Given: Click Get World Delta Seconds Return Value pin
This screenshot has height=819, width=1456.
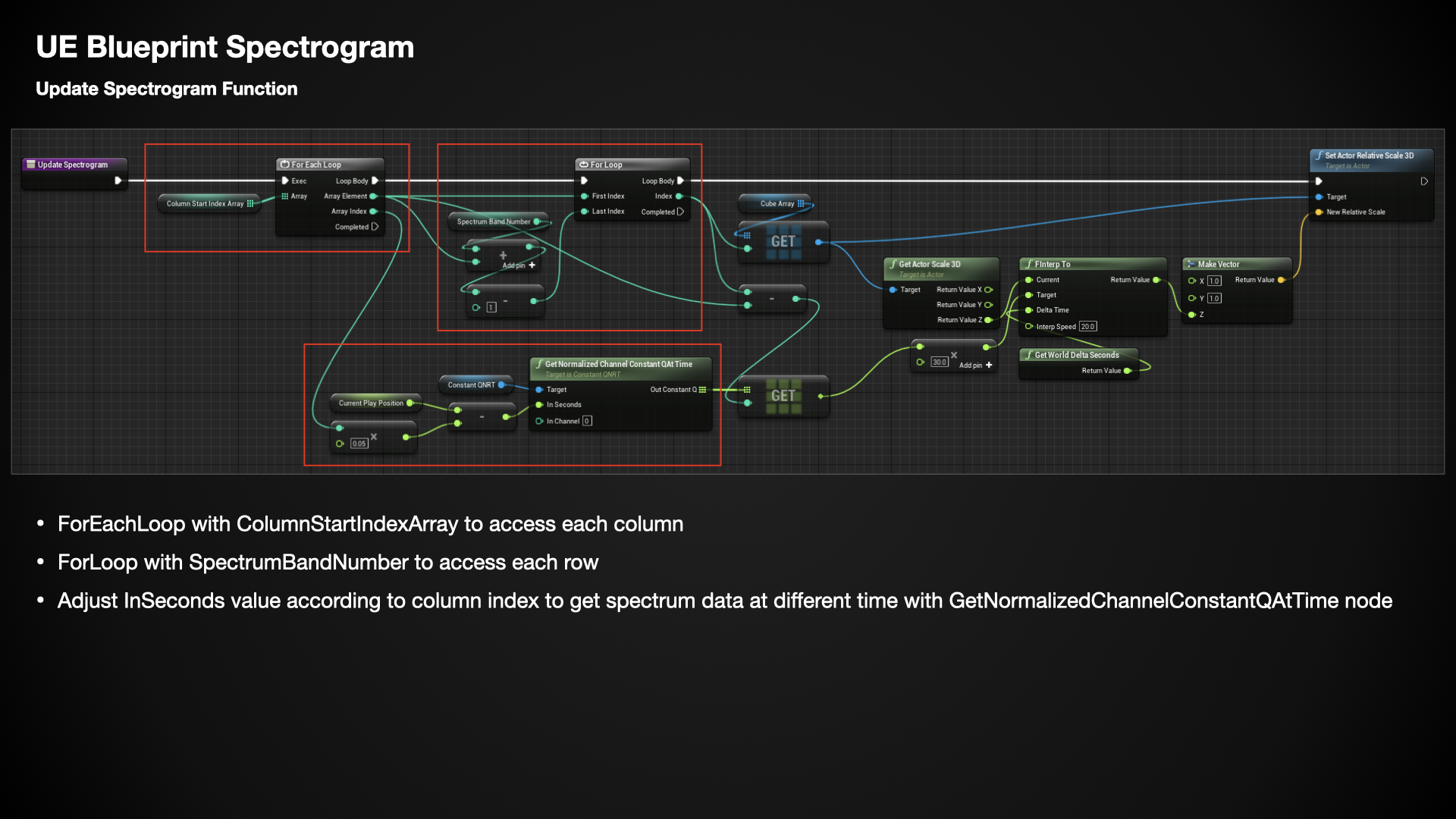Looking at the screenshot, I should tap(1128, 371).
